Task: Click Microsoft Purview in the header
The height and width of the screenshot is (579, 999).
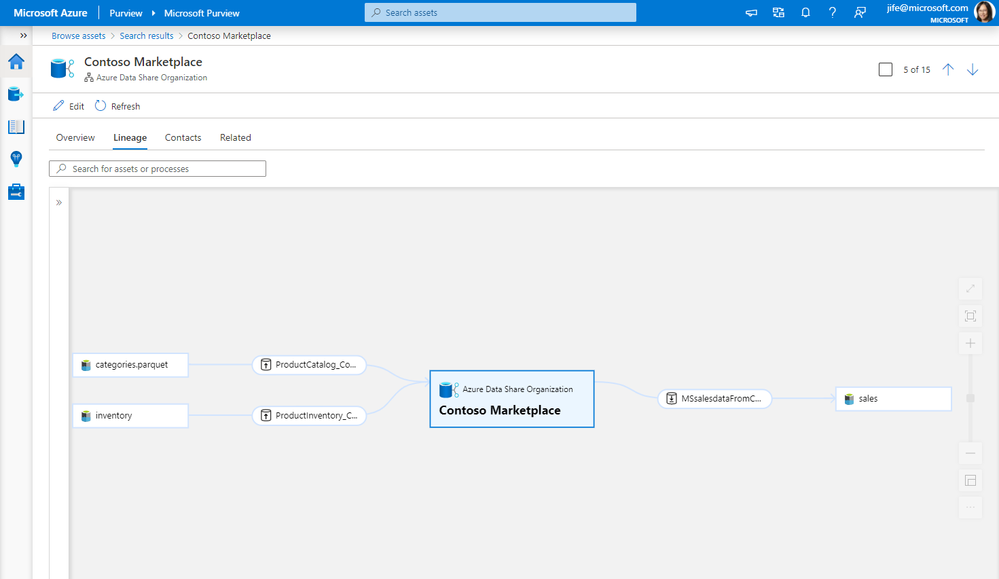Action: (201, 13)
